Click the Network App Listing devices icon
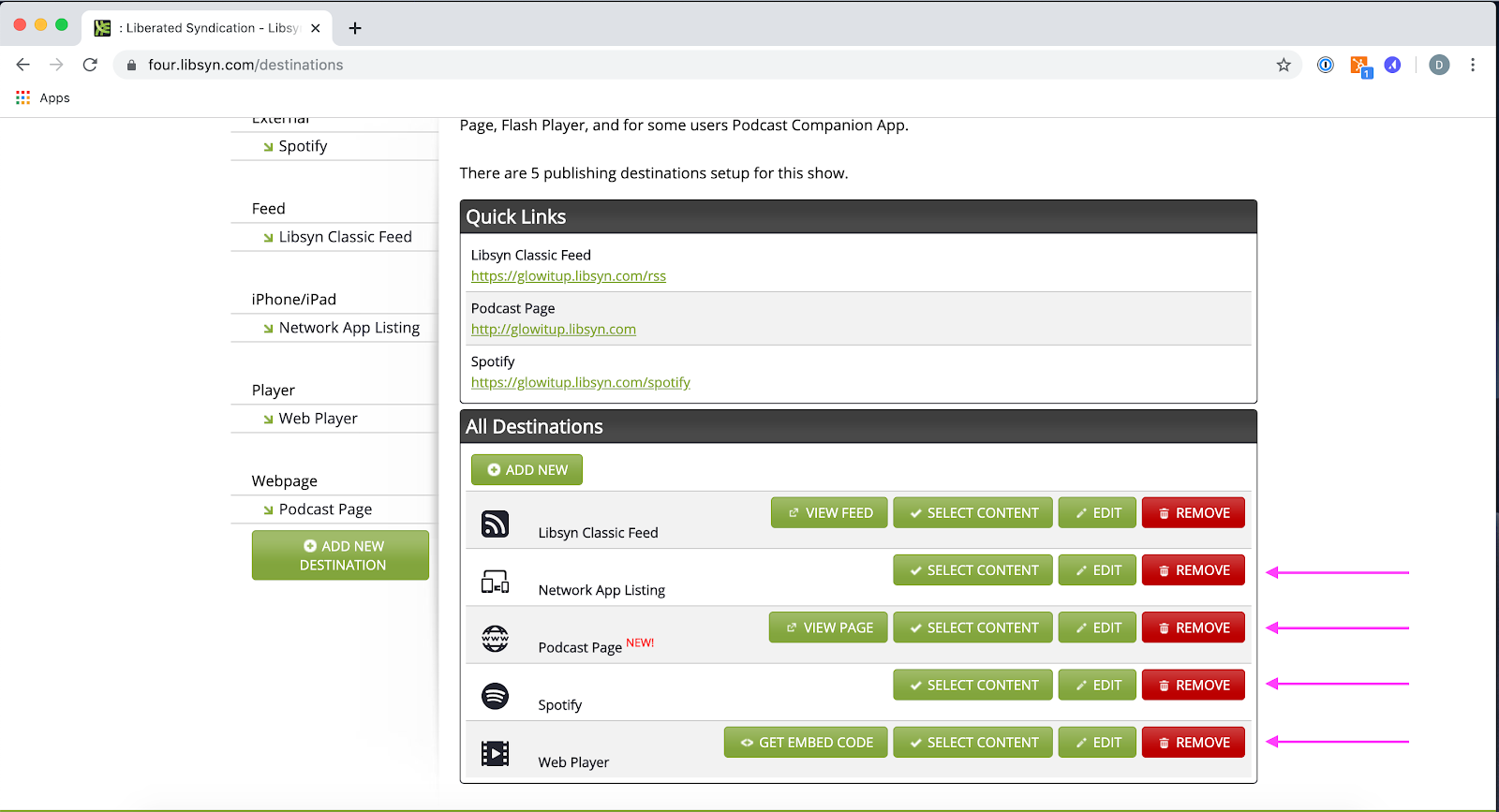This screenshot has width=1499, height=812. 495,582
